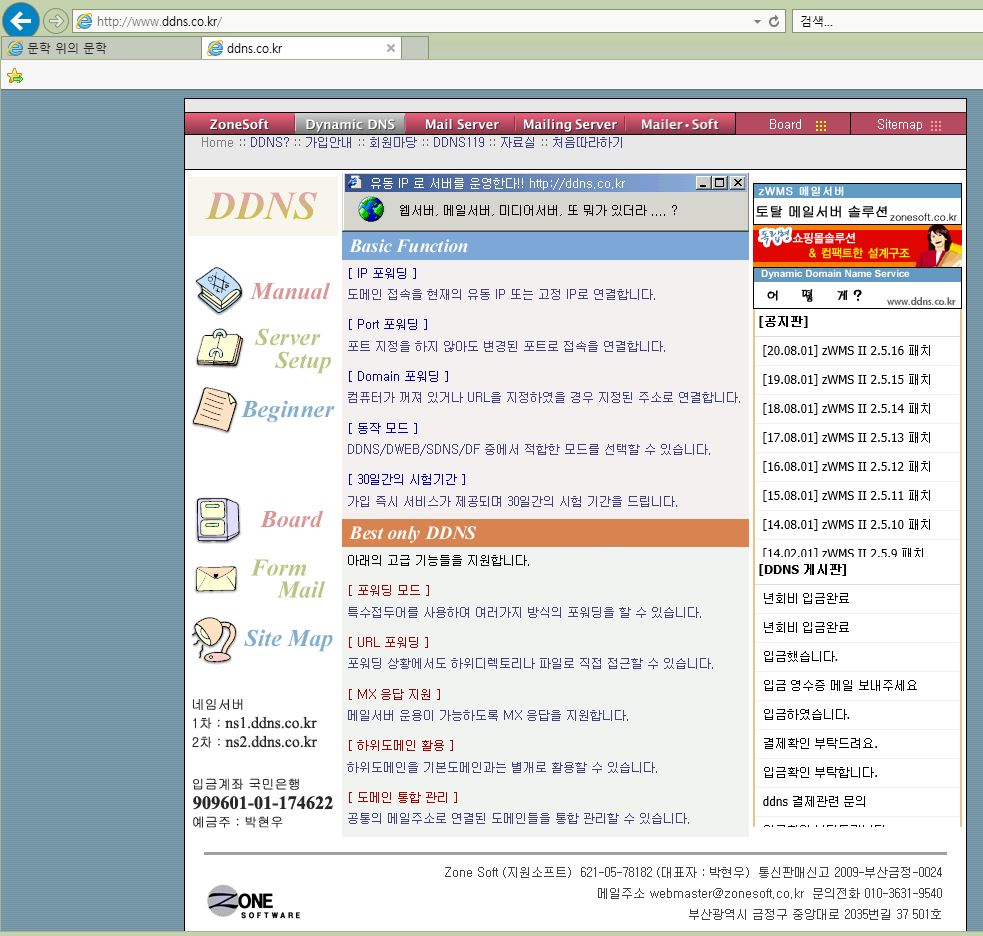This screenshot has height=936, width=983.
Task: Open the 가입안내 navigation link
Action: click(328, 143)
